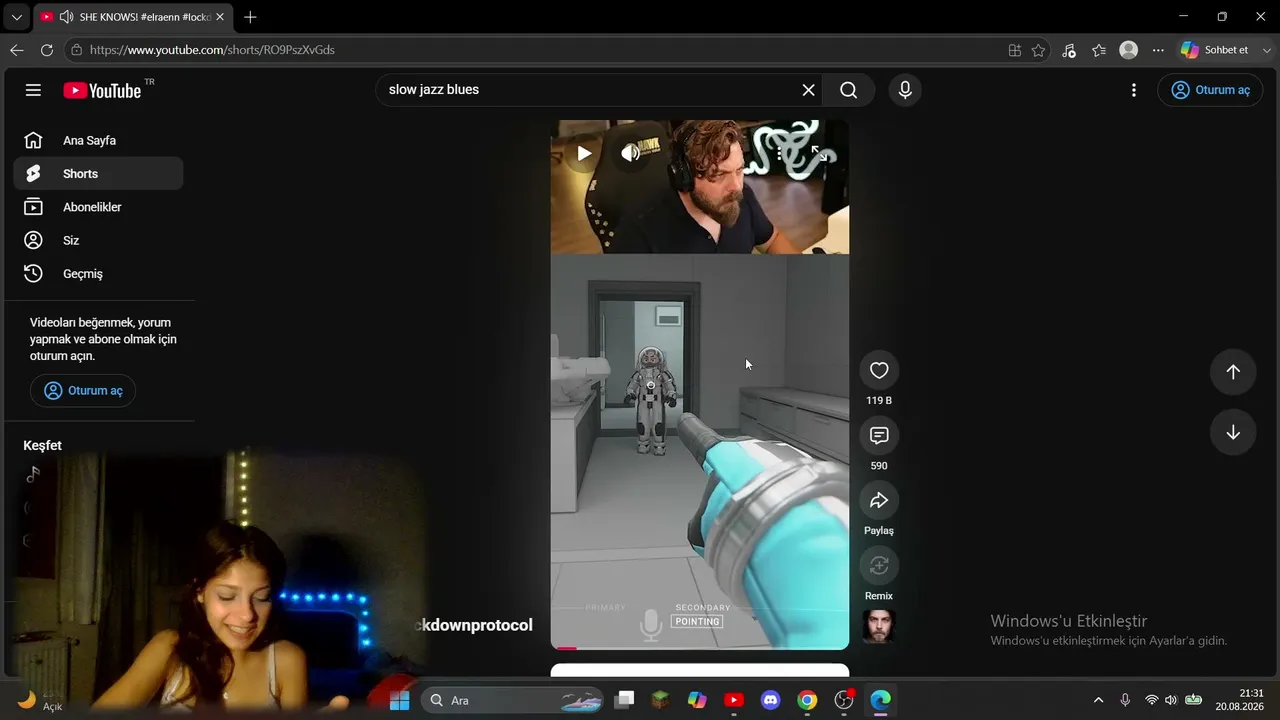Screen dimensions: 1280x720
Task: Close the SHE KNOWS! browser tab
Action: pos(220,17)
